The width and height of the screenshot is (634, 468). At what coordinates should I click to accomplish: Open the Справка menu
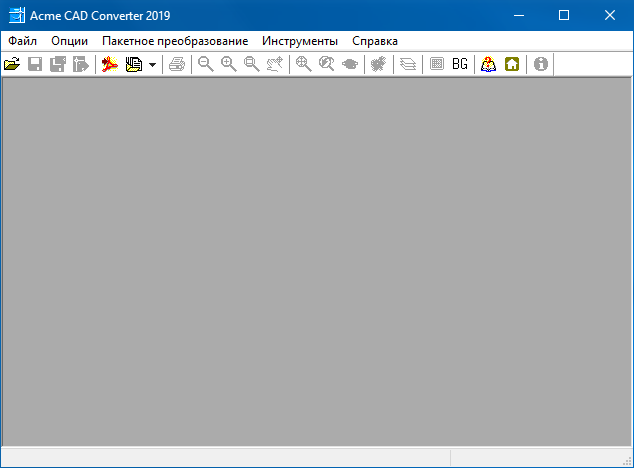click(375, 41)
